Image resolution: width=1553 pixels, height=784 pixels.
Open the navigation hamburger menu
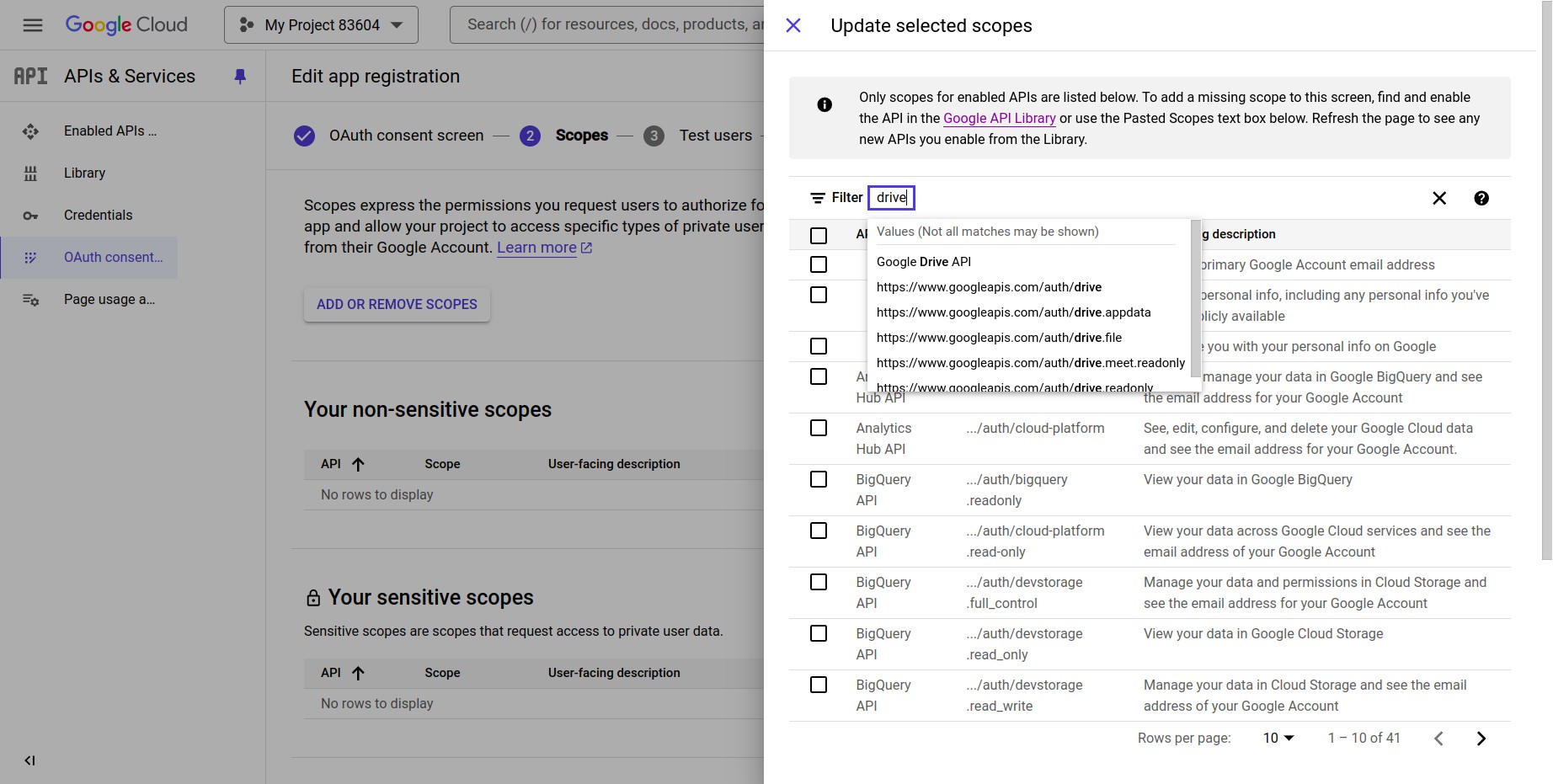click(31, 24)
